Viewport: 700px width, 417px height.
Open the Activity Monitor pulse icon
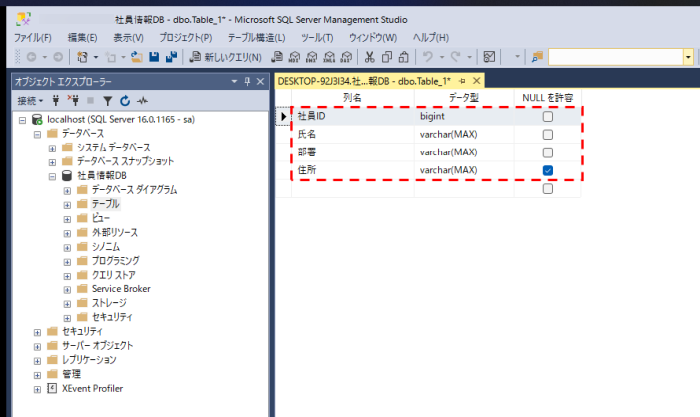[x=143, y=101]
